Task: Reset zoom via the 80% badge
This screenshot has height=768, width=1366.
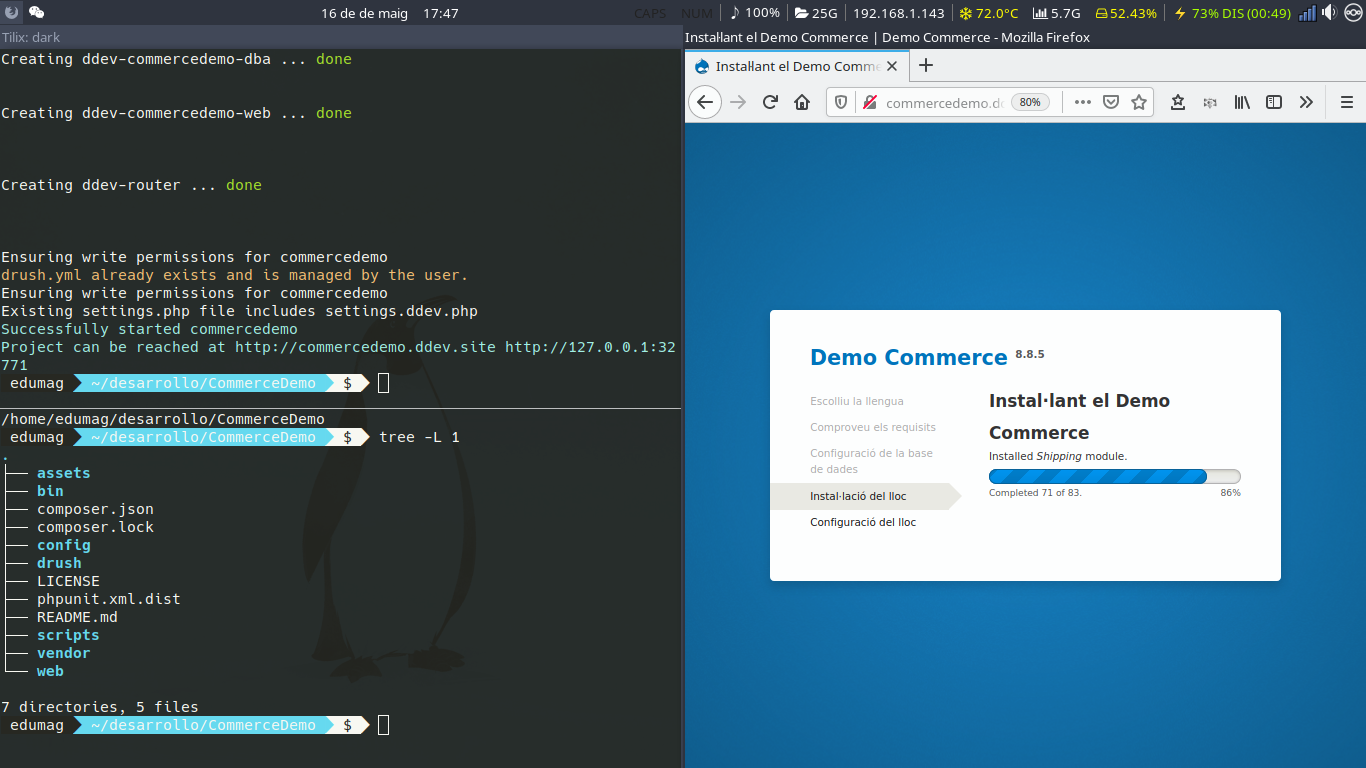Action: [1030, 102]
